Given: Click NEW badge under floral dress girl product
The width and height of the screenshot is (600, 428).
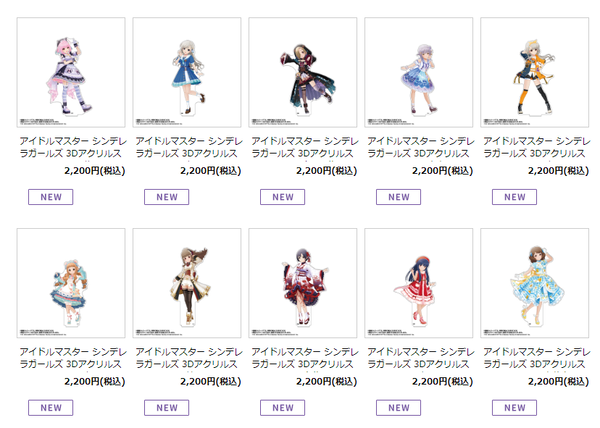Looking at the screenshot, I should coord(514,408).
